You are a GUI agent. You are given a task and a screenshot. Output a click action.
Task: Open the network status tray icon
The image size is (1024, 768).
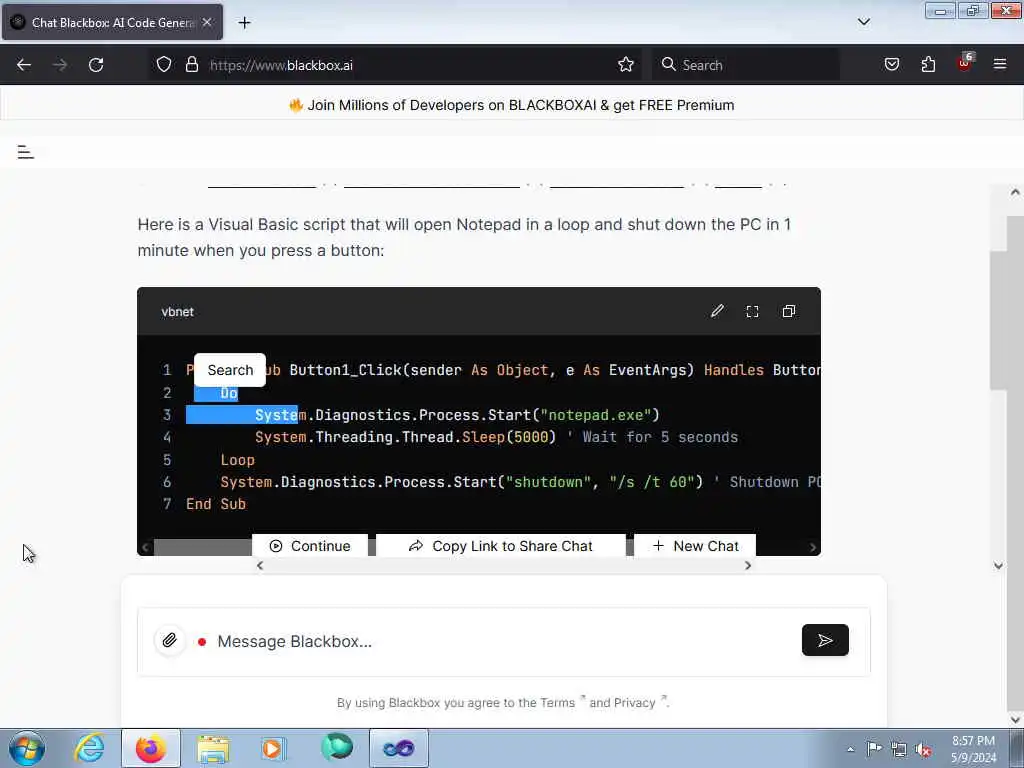(899, 749)
